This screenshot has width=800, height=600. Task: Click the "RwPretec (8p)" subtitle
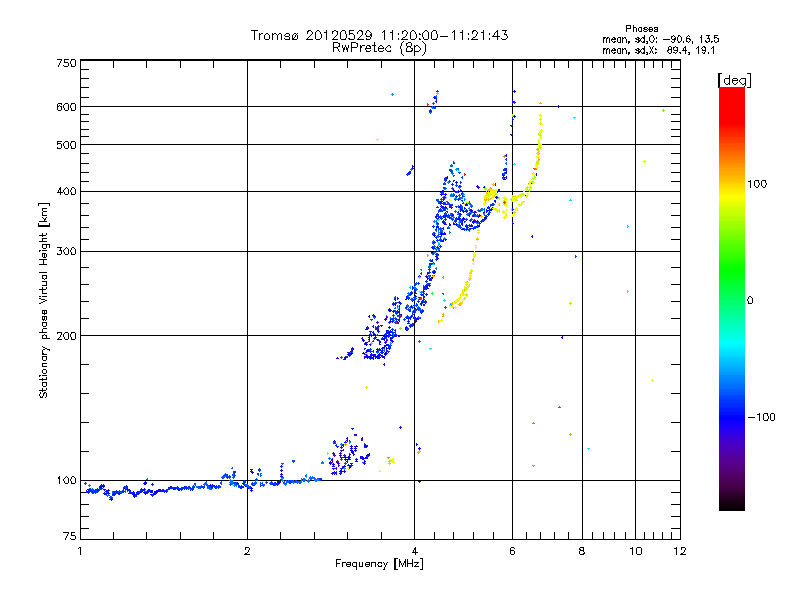(379, 48)
